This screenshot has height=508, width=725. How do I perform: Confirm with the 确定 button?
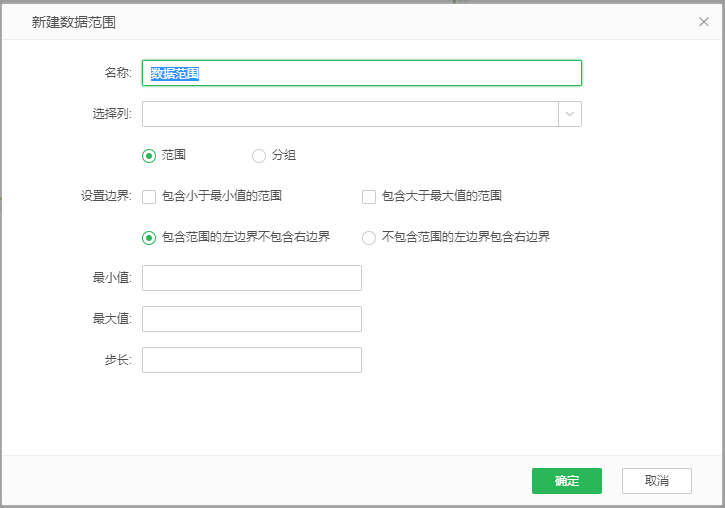[566, 481]
